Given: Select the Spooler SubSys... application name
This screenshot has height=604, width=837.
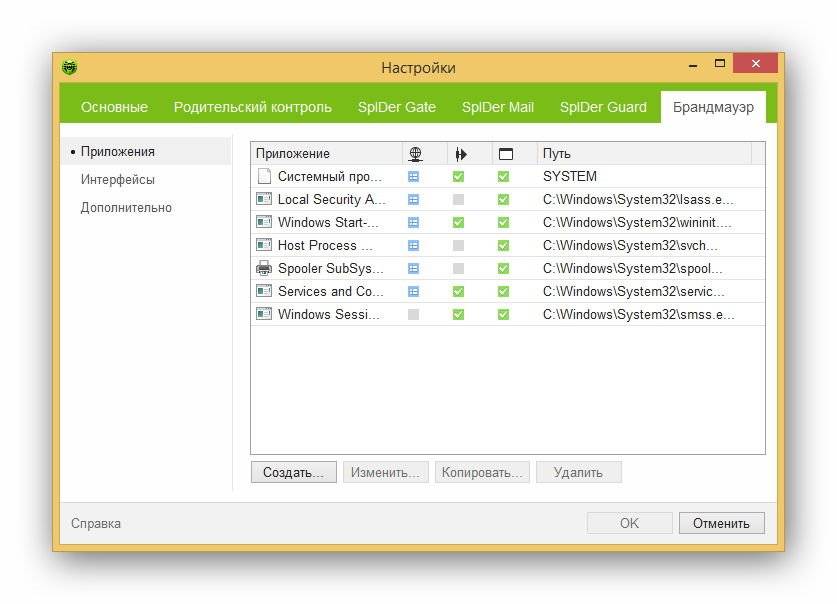Looking at the screenshot, I should [330, 268].
